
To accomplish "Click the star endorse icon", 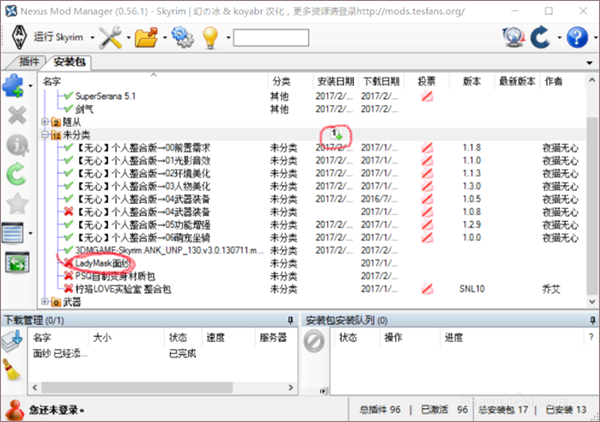I will coord(17,204).
